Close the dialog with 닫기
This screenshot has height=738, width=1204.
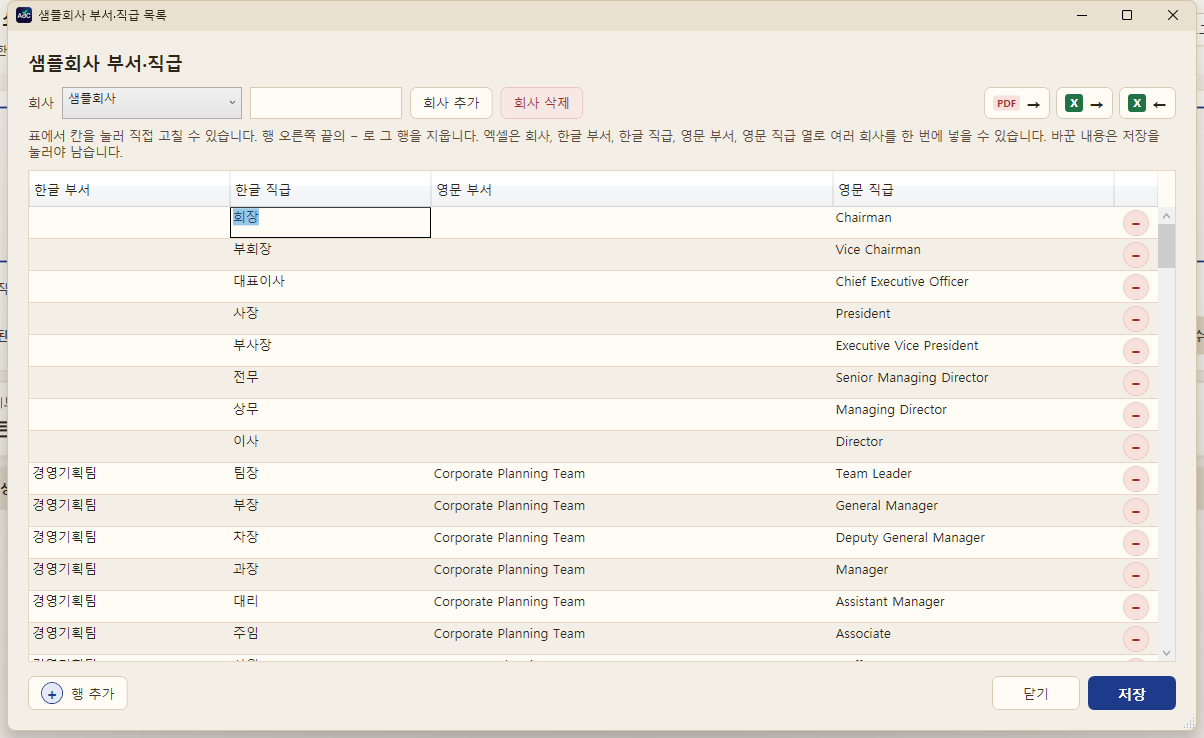click(x=1036, y=693)
